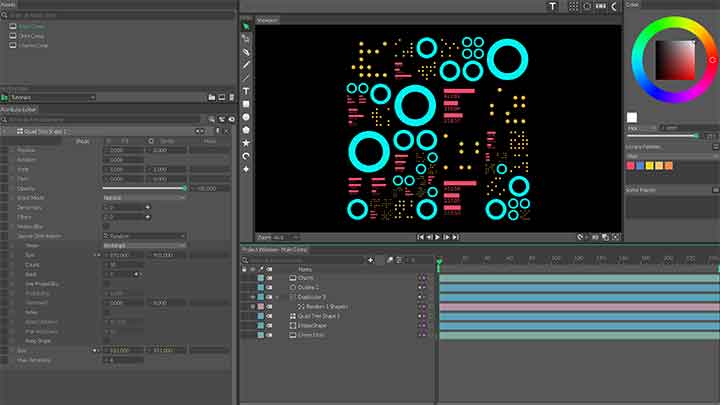Click the crescent icon in top bar
This screenshot has width=720, height=405.
click(x=614, y=6)
